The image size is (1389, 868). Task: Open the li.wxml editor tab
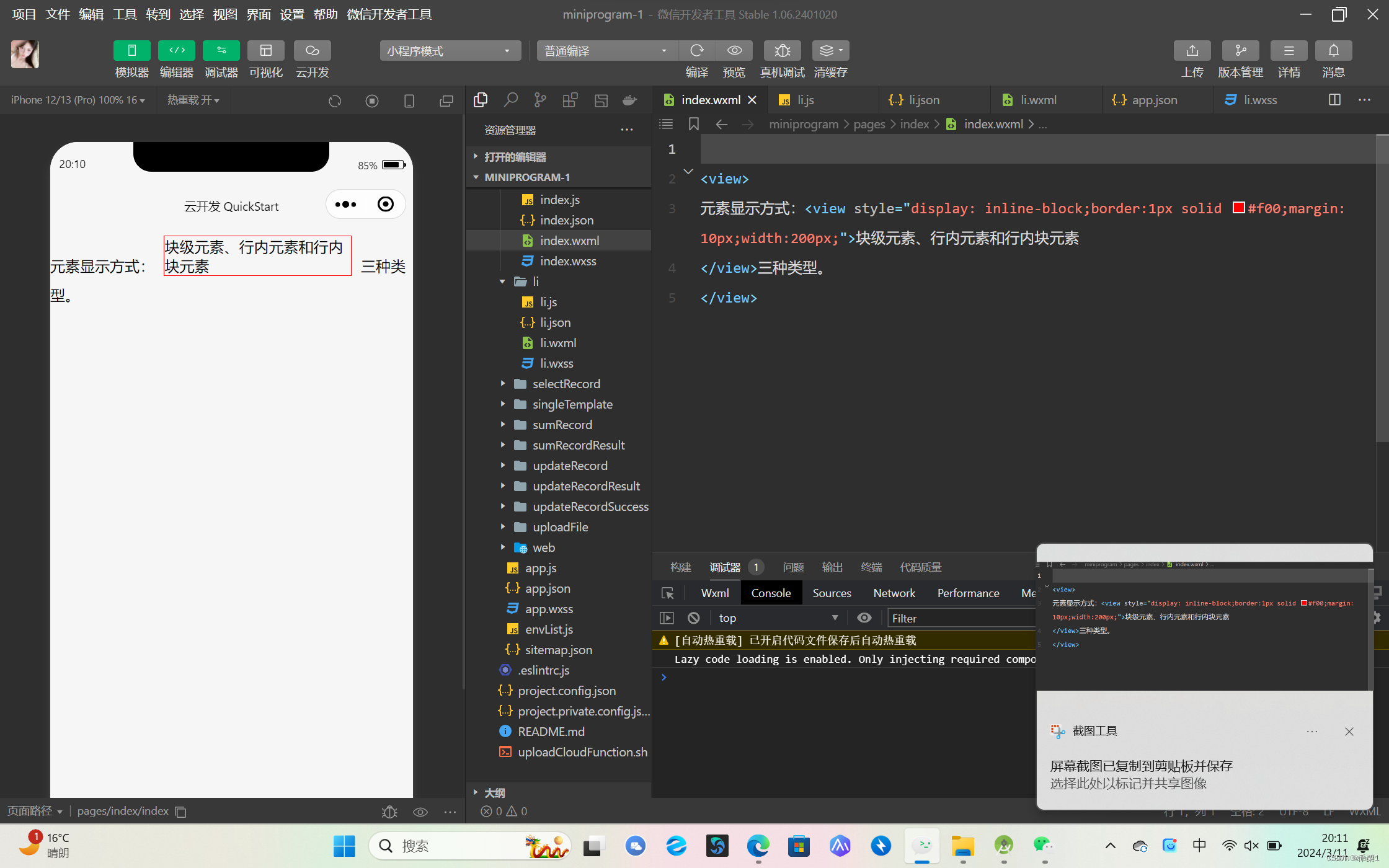(x=1038, y=100)
